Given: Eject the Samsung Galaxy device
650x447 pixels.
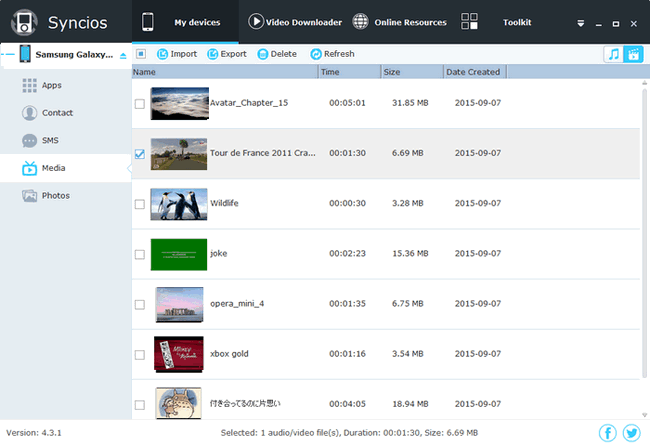Looking at the screenshot, I should pos(123,56).
